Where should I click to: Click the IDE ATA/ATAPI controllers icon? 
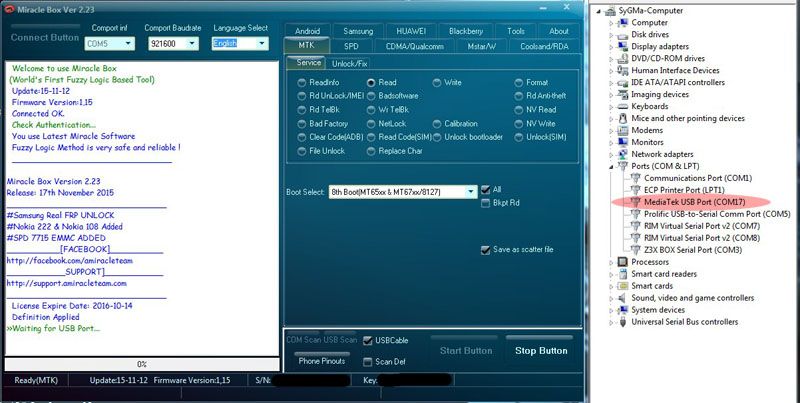pyautogui.click(x=622, y=82)
